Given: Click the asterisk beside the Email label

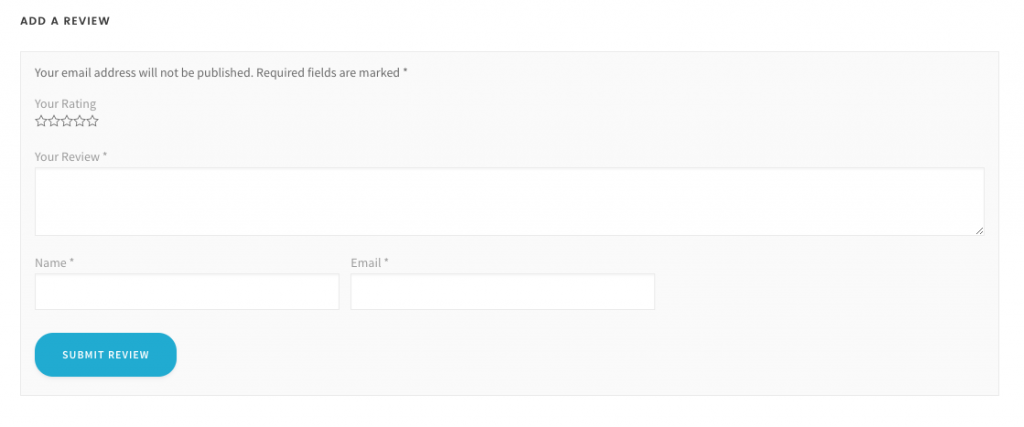Looking at the screenshot, I should coord(386,261).
